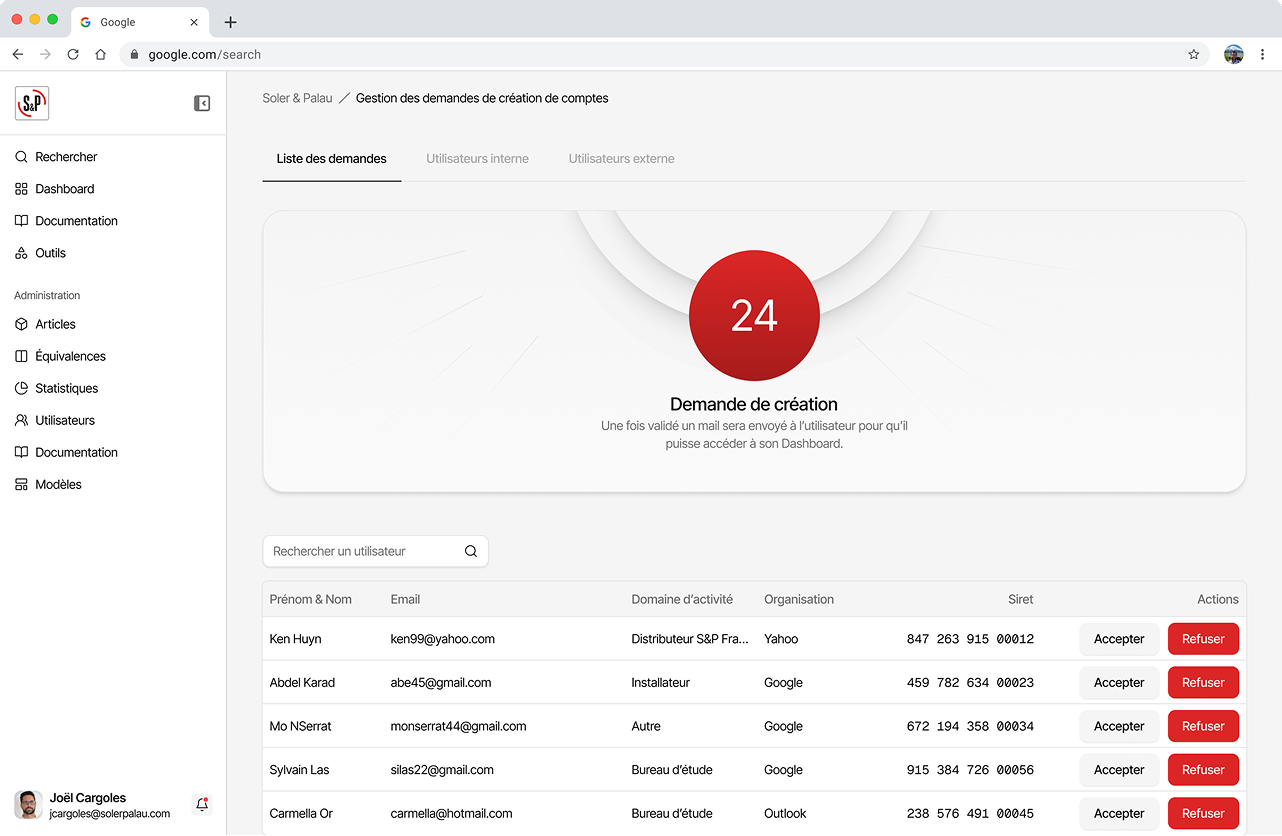
Task: Open Joël Cargoles' profile avatar
Action: (28, 804)
